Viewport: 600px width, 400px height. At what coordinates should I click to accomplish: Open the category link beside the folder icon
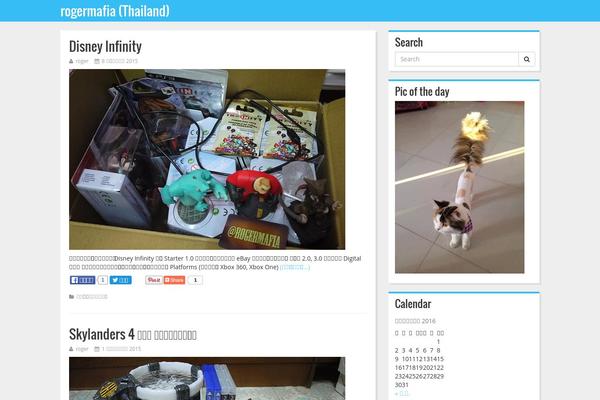pos(92,297)
